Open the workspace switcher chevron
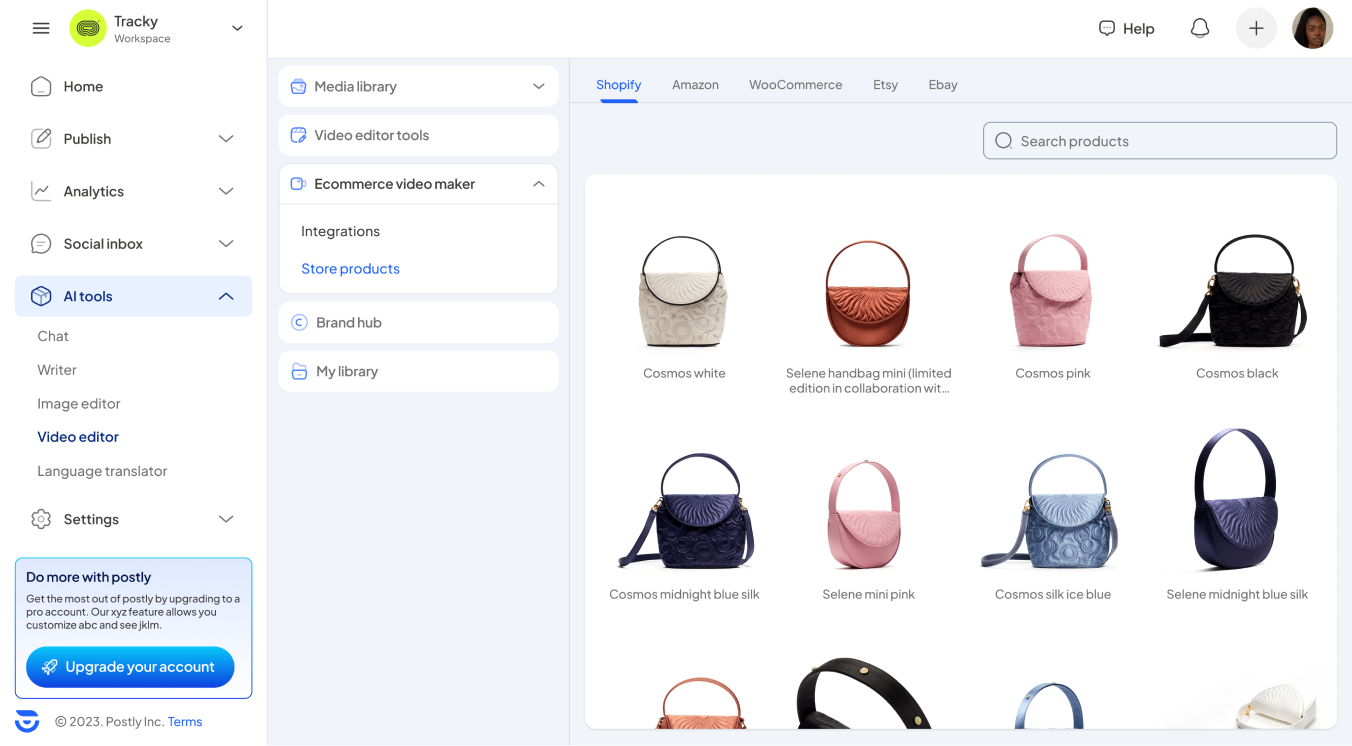 (x=237, y=28)
